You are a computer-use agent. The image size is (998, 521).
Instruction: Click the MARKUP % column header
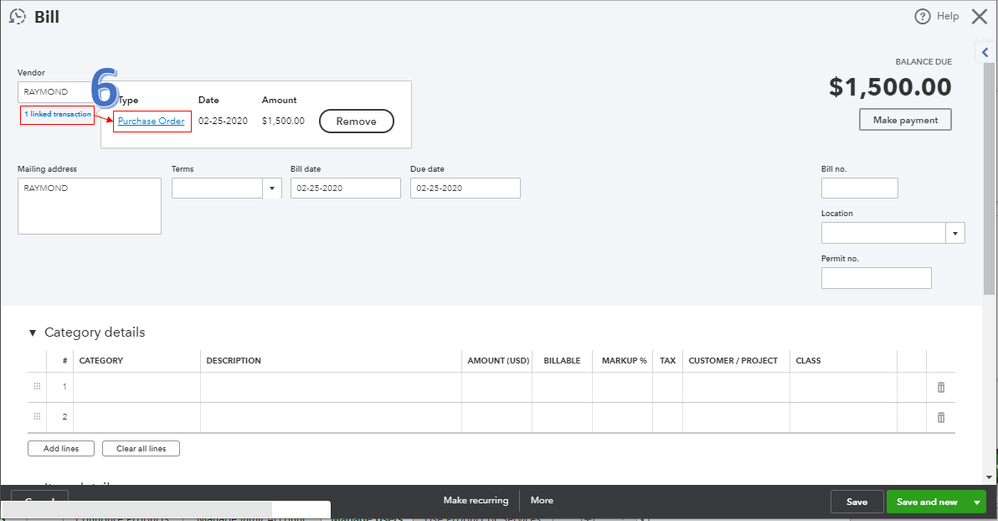pyautogui.click(x=624, y=361)
